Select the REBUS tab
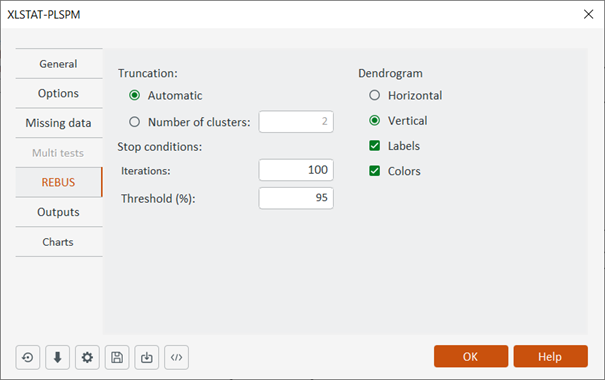The width and height of the screenshot is (605, 380). pyautogui.click(x=59, y=182)
